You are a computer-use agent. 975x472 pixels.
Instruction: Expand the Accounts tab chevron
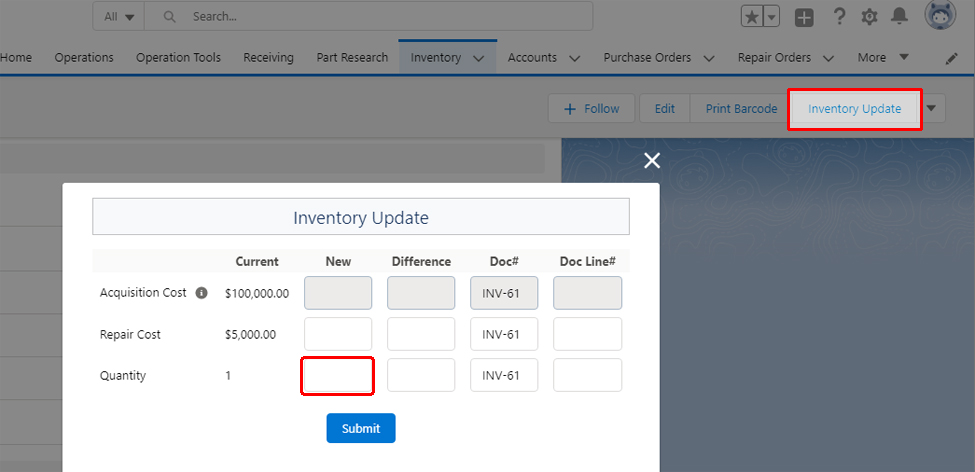click(574, 58)
